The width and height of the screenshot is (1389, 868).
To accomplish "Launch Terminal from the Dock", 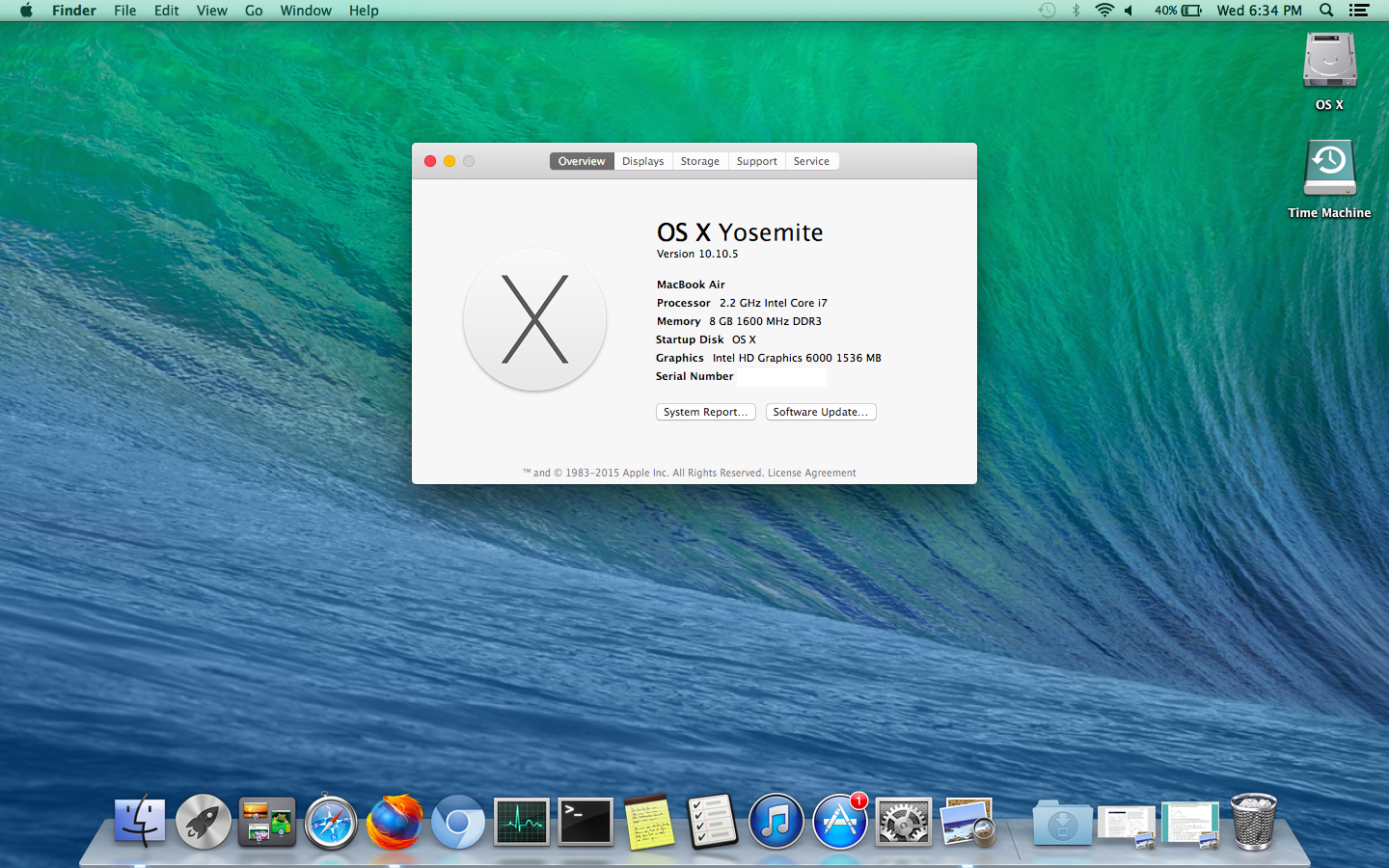I will pyautogui.click(x=586, y=822).
